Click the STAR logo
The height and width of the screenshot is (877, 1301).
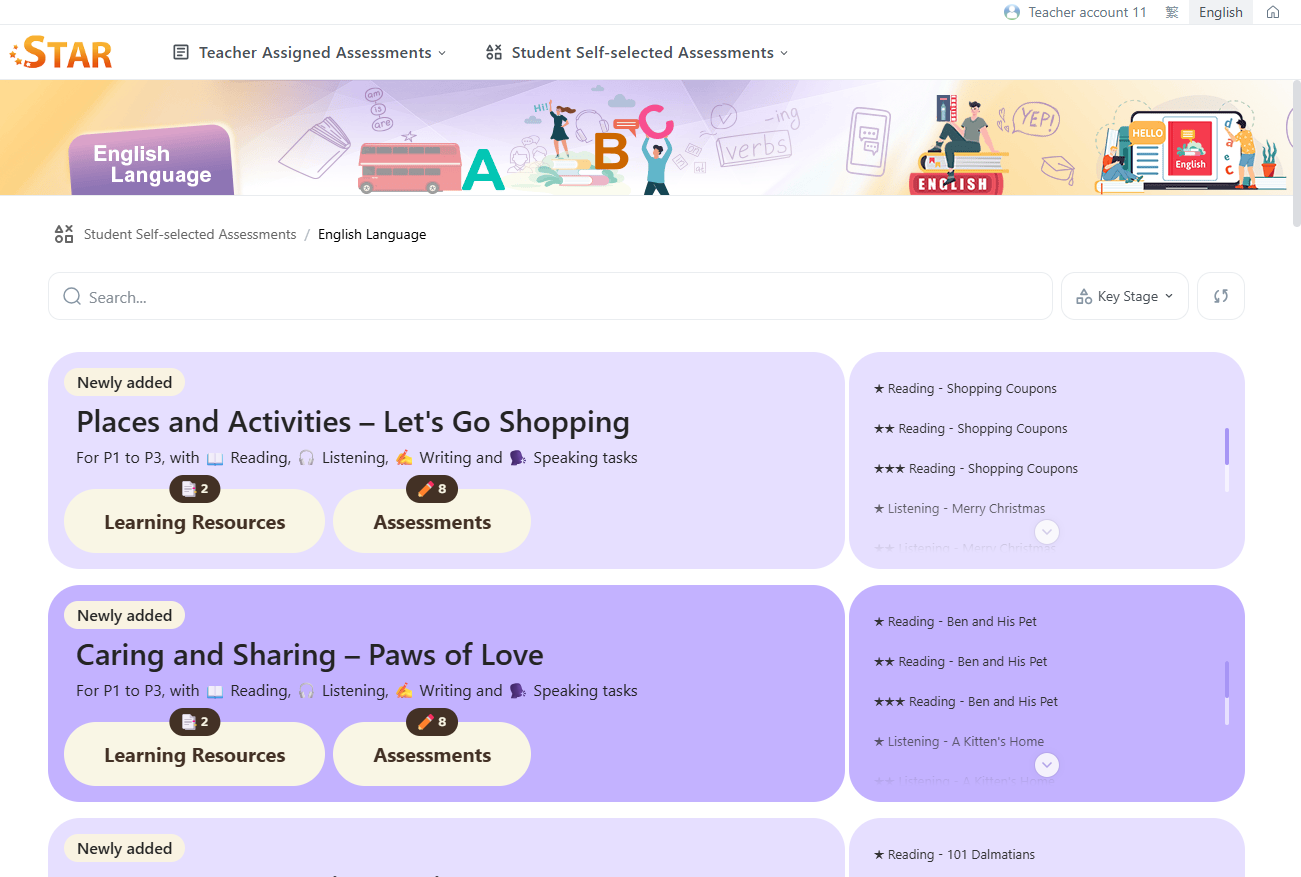[61, 52]
